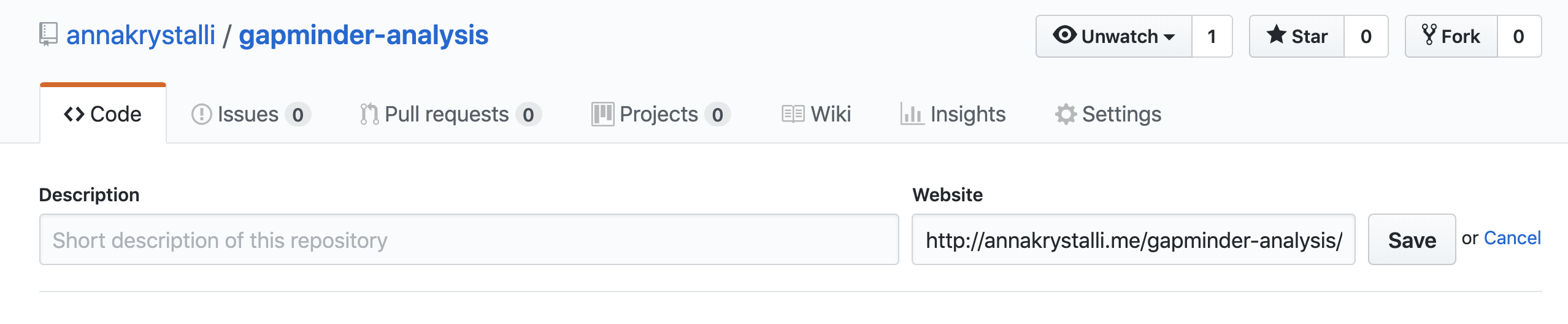Click the Wiki book icon
The width and height of the screenshot is (1568, 324).
coord(793,114)
